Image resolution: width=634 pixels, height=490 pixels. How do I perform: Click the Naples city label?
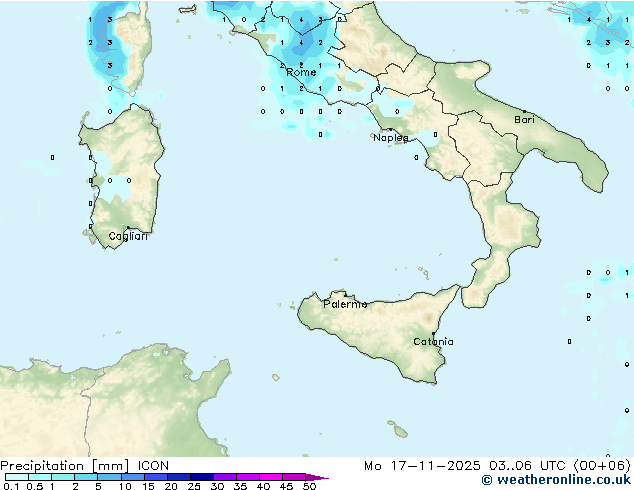(391, 138)
